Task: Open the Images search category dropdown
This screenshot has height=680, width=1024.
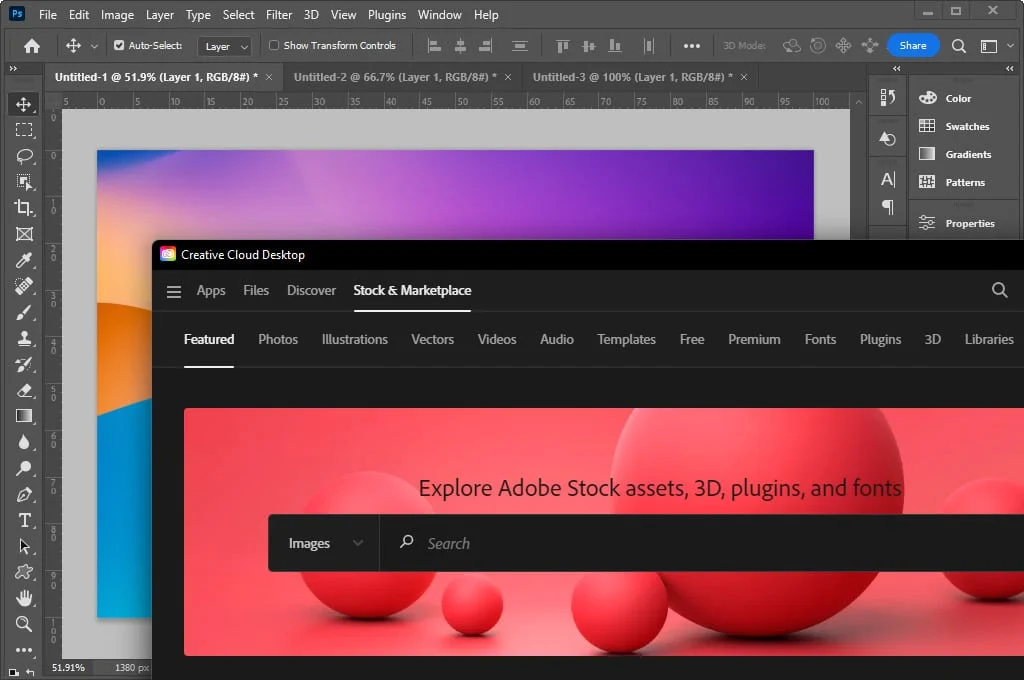Action: coord(324,543)
